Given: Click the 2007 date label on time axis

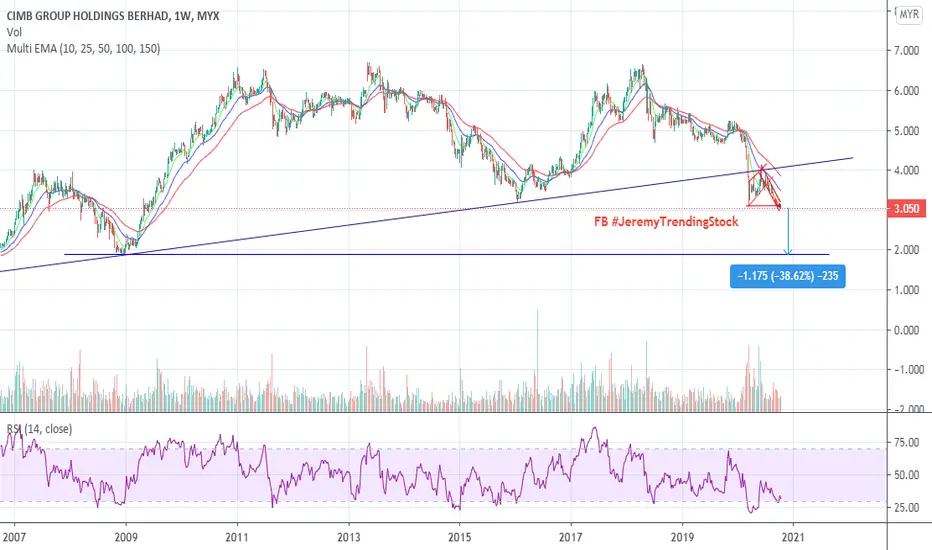Looking at the screenshot, I should [14, 538].
